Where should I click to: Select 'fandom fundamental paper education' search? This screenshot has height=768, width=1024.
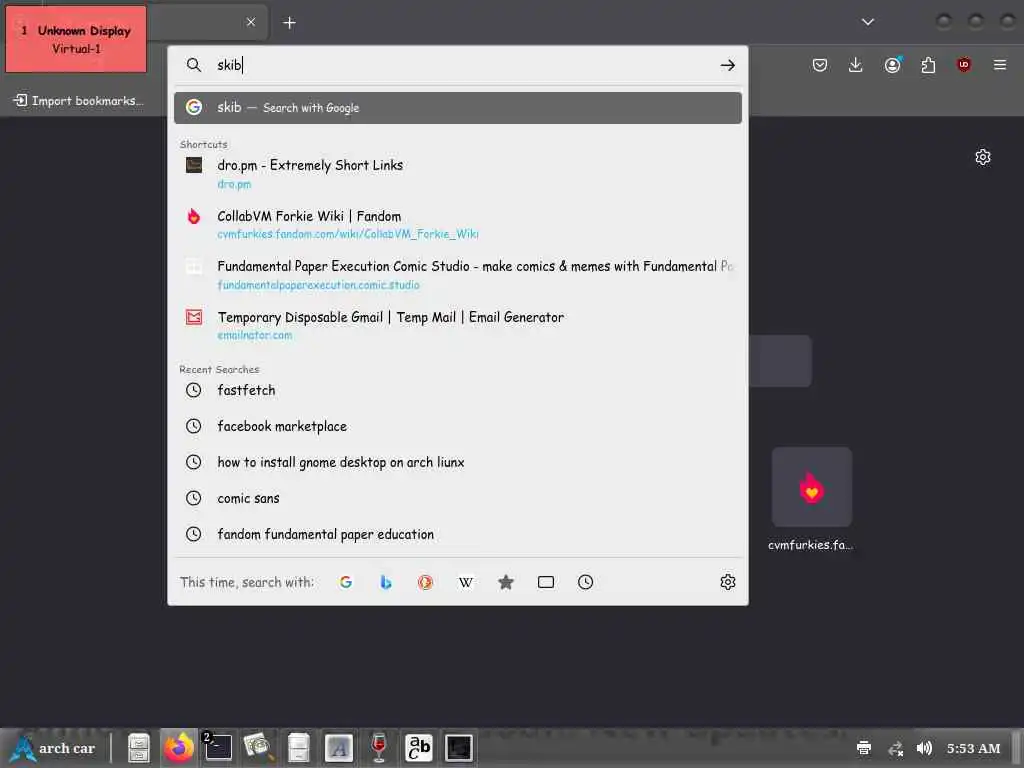click(458, 534)
